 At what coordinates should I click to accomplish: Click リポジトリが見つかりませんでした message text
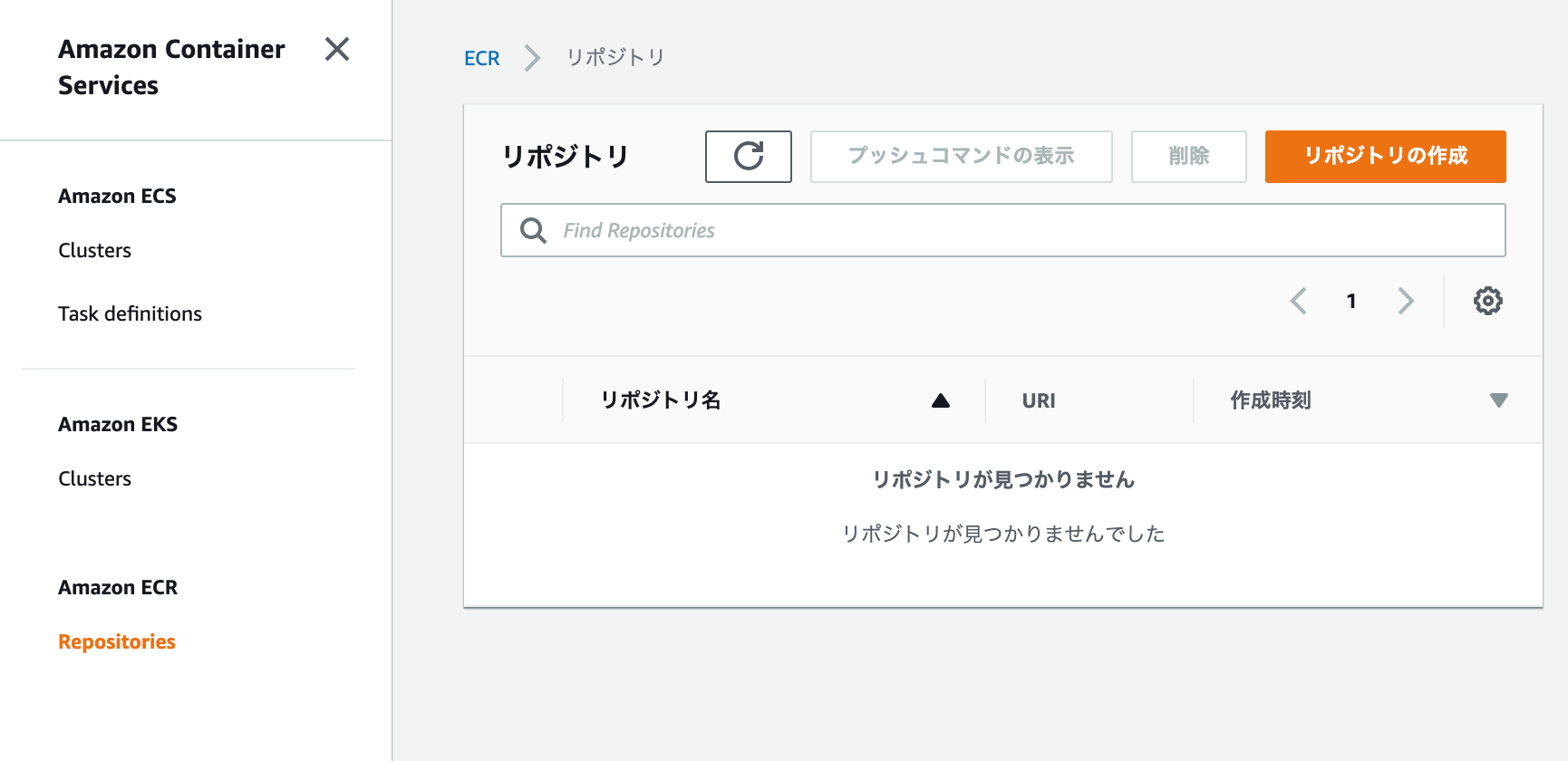click(x=1003, y=535)
